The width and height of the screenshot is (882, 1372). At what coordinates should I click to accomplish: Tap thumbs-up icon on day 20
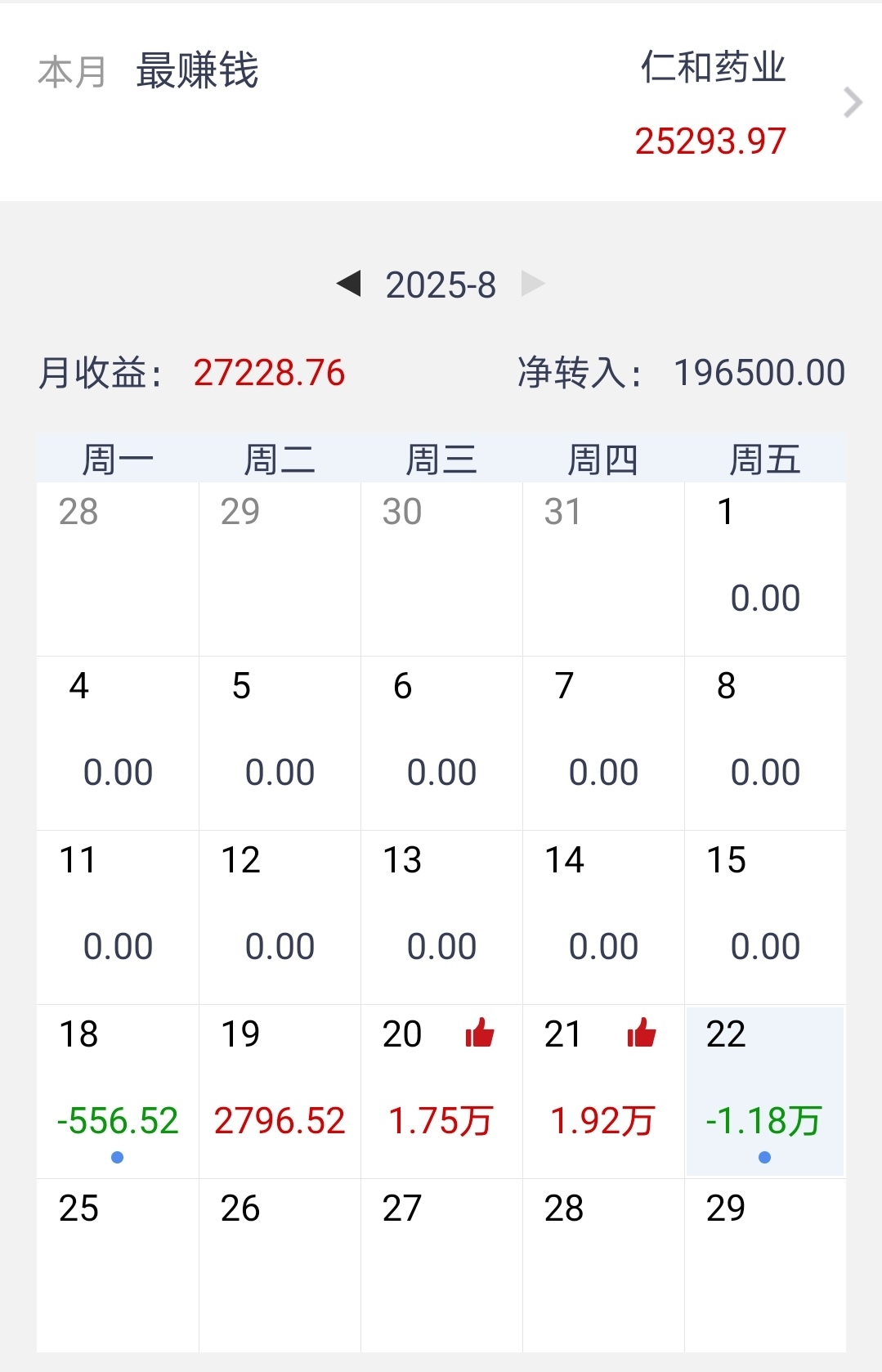click(x=480, y=1033)
